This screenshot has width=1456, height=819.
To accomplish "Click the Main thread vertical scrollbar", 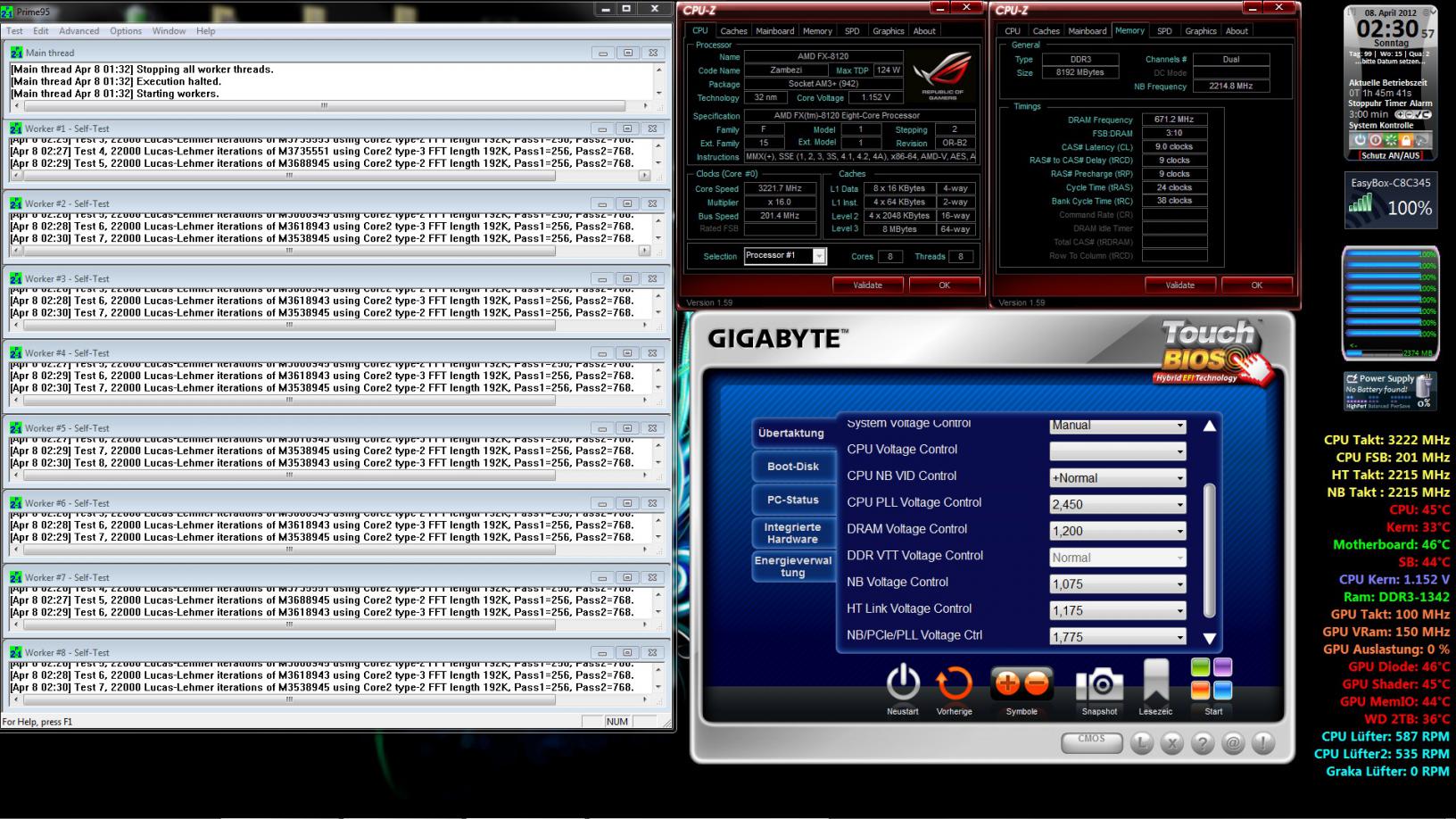I will click(658, 81).
